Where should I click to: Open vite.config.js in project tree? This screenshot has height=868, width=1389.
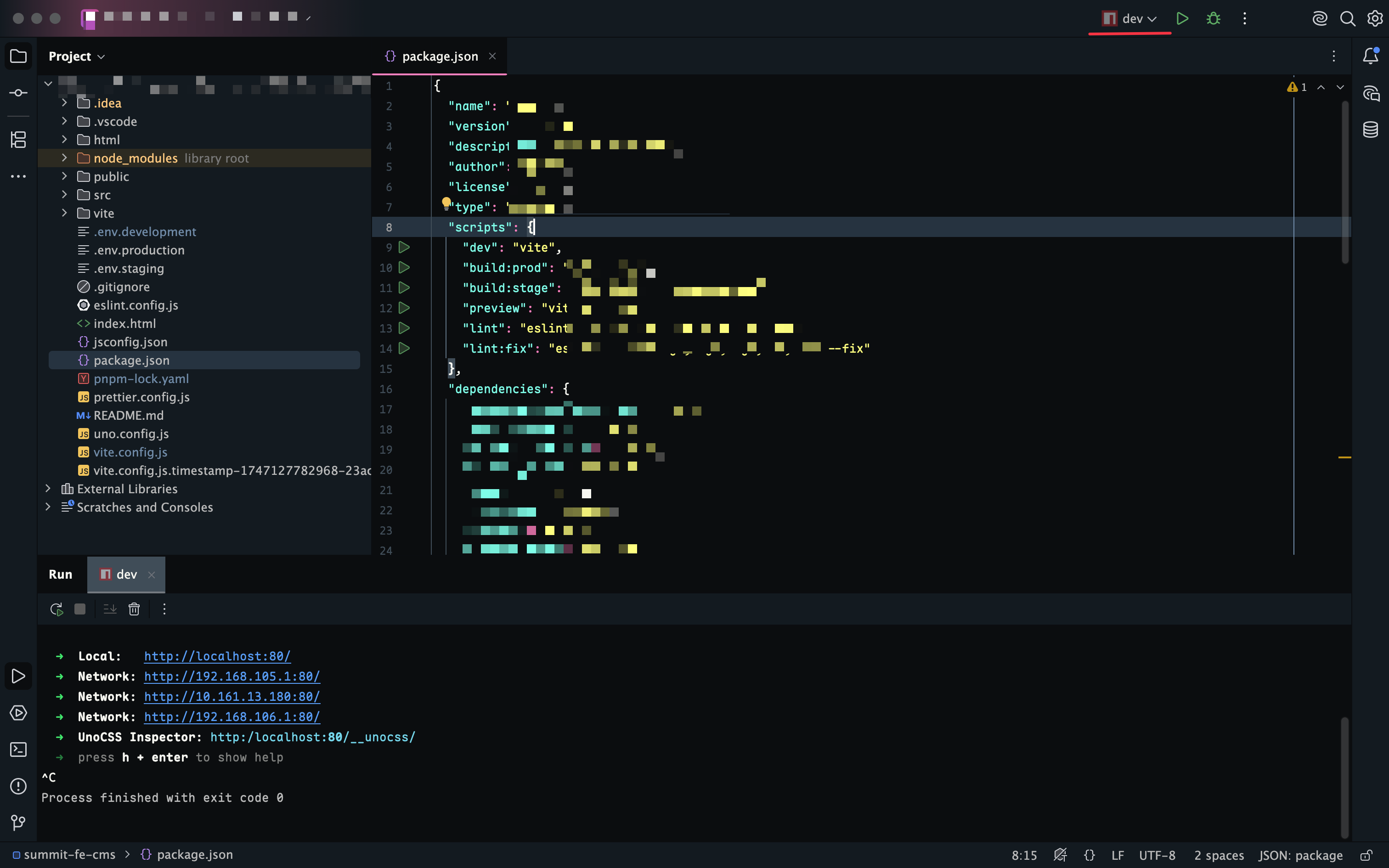point(130,452)
